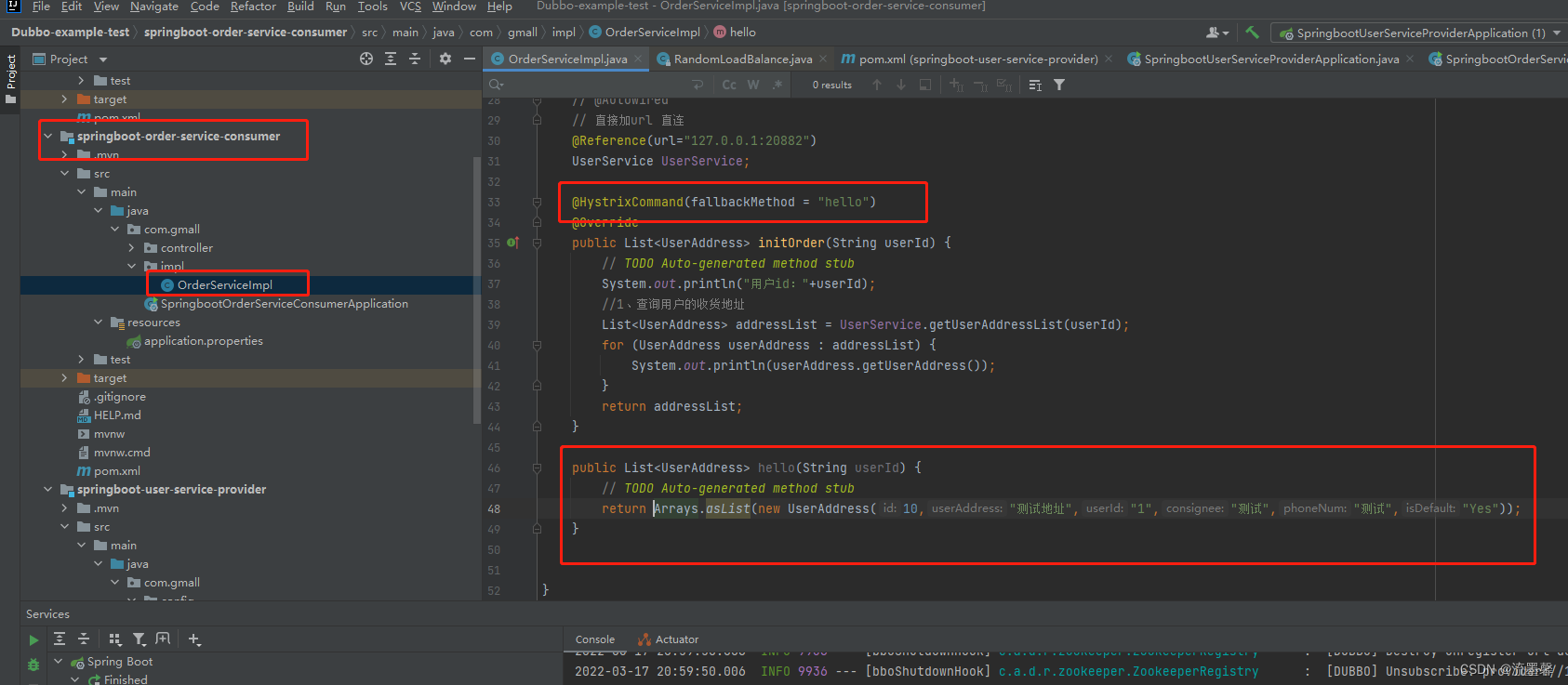Click the search history magnifier icon

[x=498, y=85]
